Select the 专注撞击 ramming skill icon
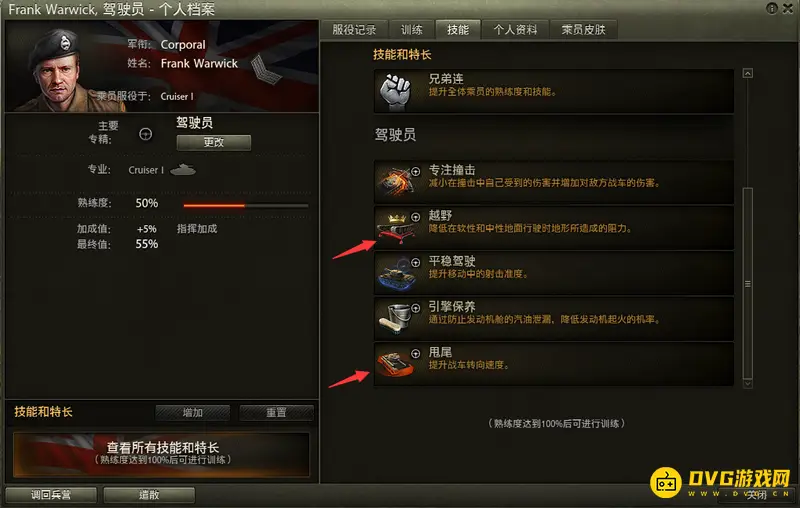 click(396, 181)
